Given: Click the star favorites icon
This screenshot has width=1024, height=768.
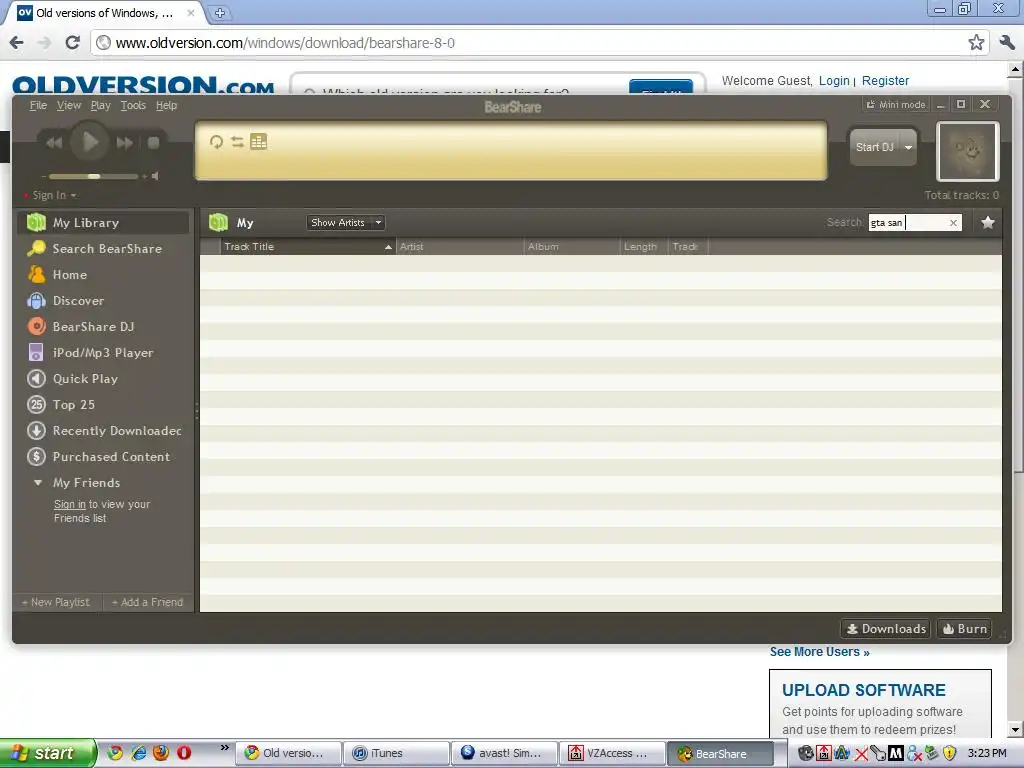Looking at the screenshot, I should (988, 223).
